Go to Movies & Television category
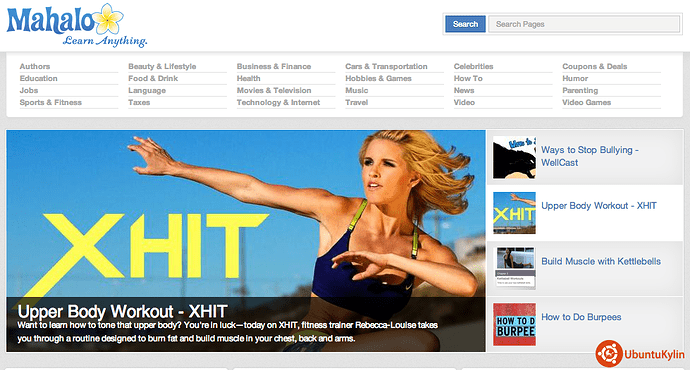 click(274, 90)
